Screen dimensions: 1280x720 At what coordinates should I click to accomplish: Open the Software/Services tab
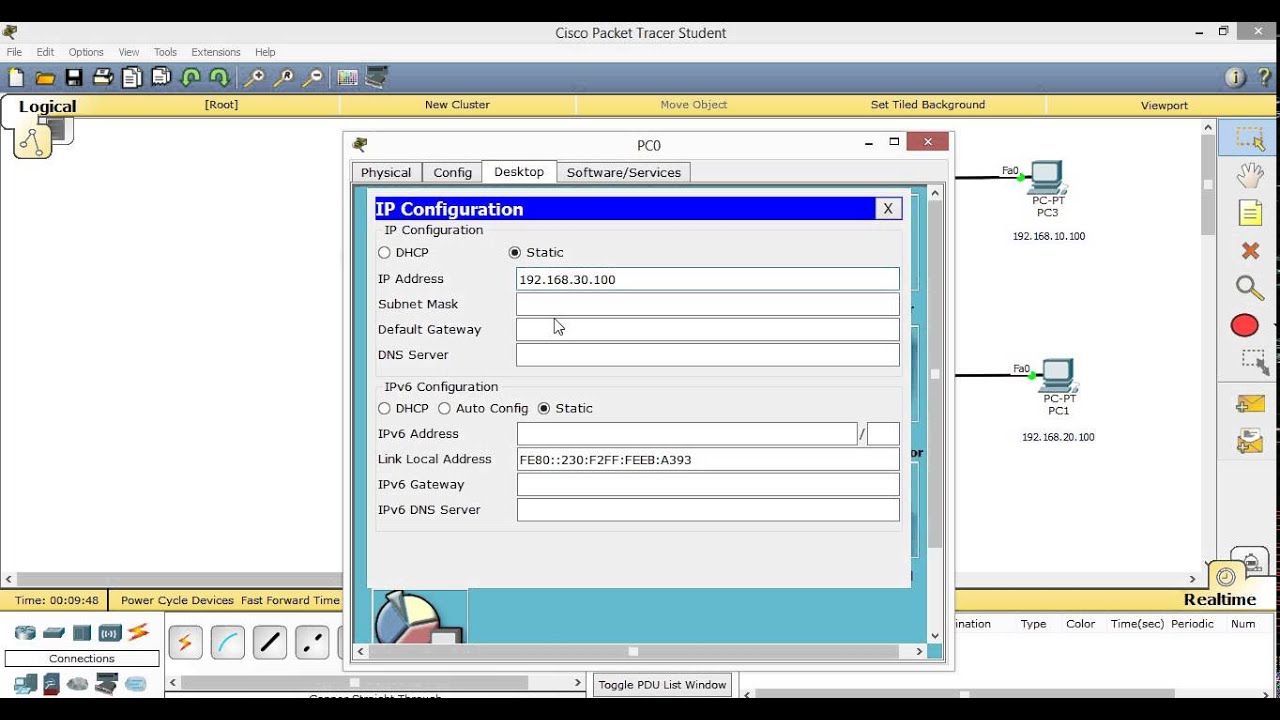pyautogui.click(x=623, y=173)
